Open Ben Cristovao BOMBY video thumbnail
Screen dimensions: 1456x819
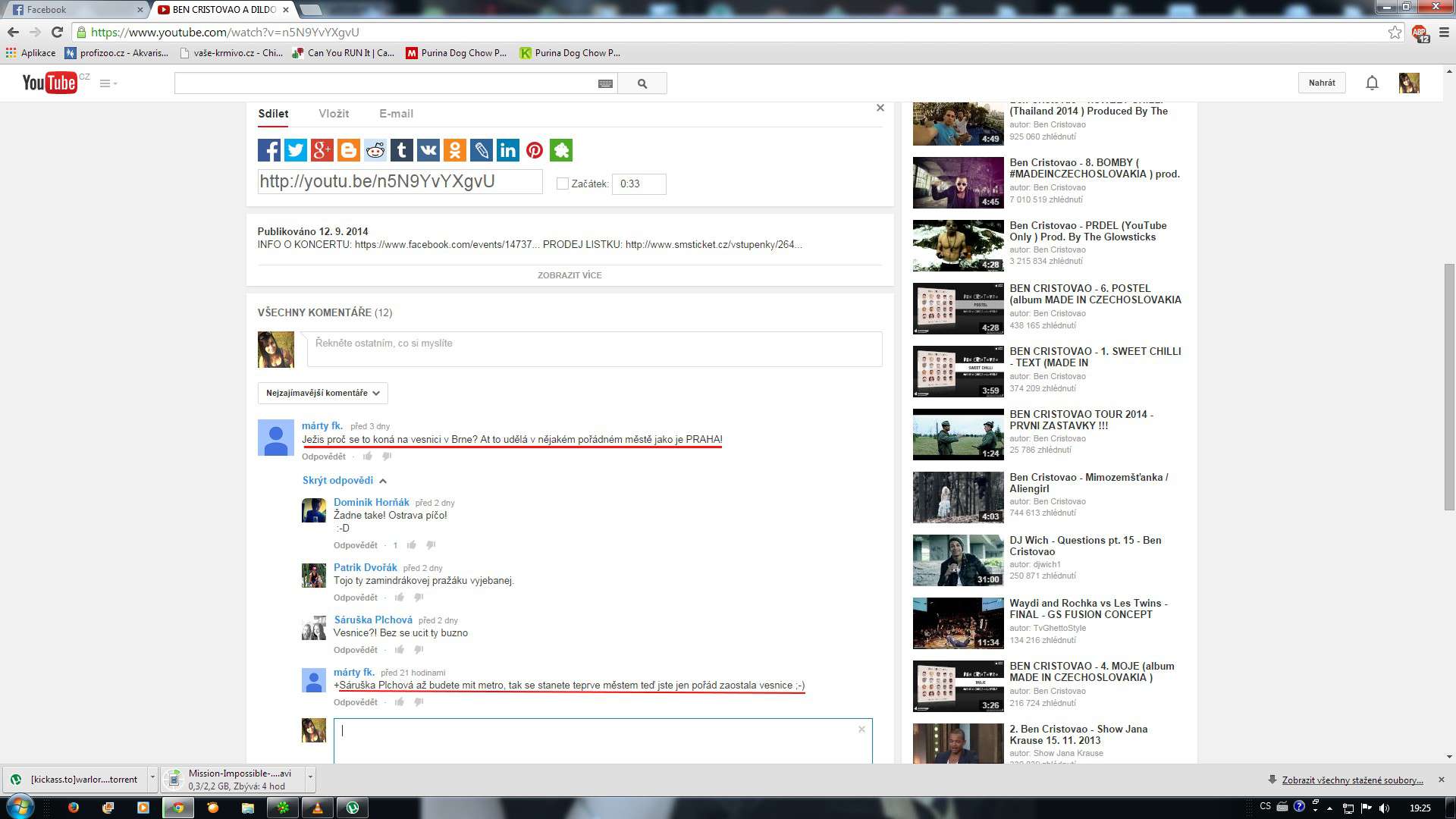(x=958, y=183)
